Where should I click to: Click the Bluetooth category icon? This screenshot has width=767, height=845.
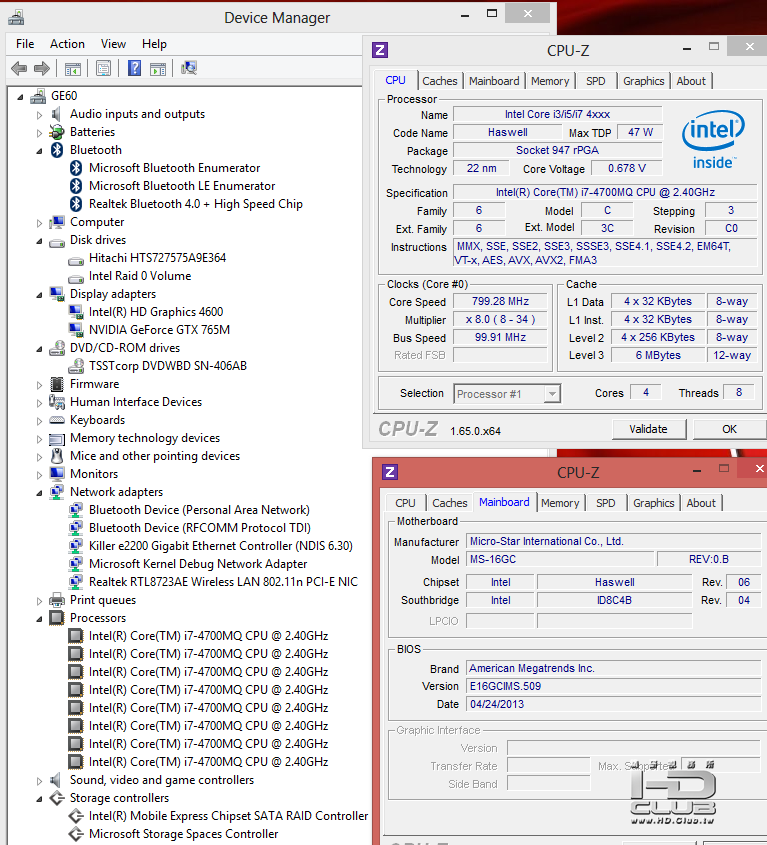pyautogui.click(x=57, y=150)
